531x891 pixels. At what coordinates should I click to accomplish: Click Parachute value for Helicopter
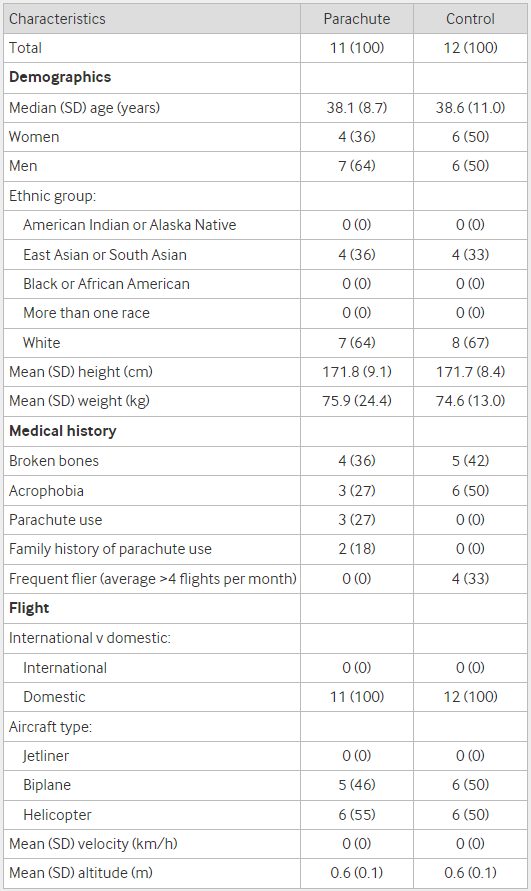(x=356, y=815)
